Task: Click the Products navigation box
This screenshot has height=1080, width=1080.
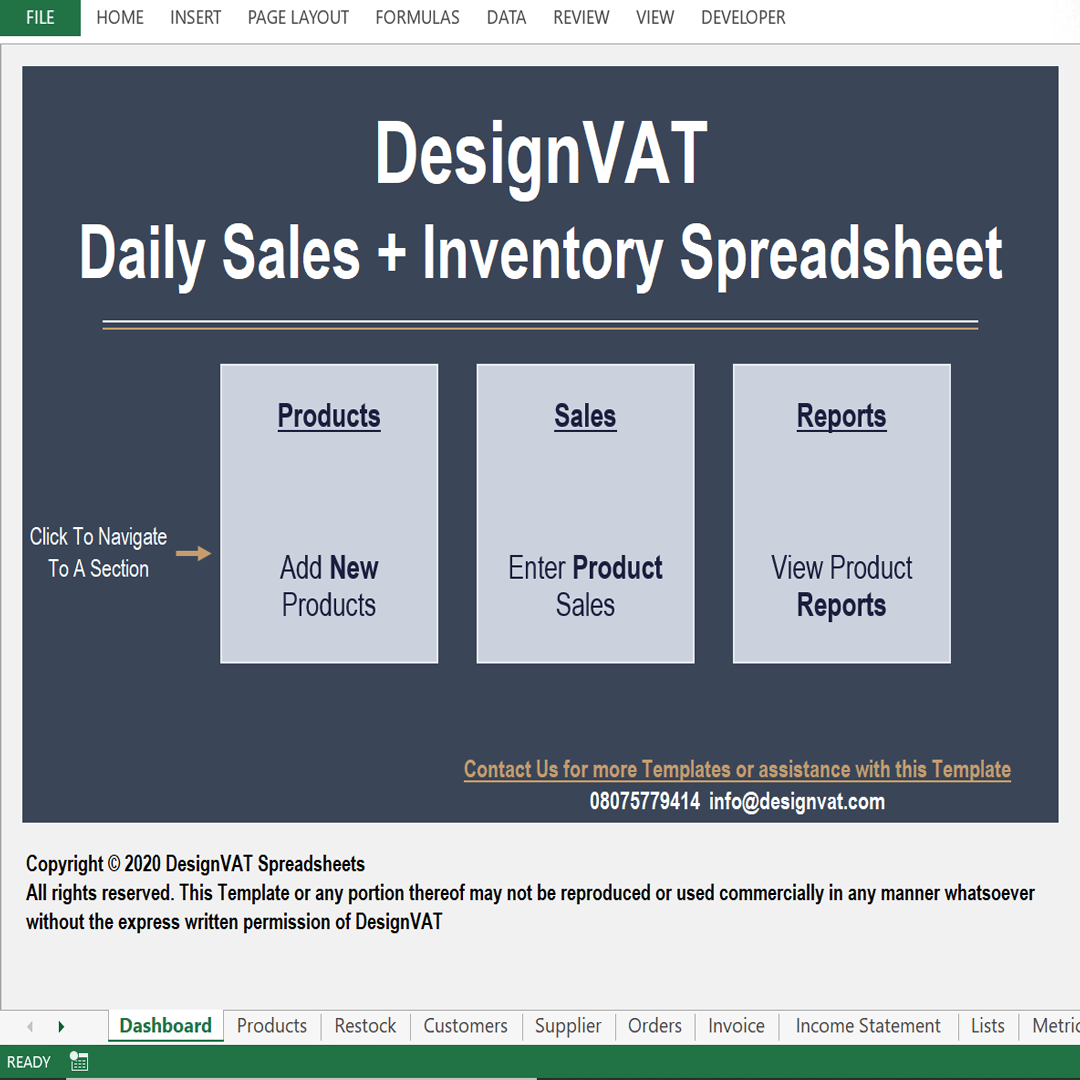Action: [329, 513]
